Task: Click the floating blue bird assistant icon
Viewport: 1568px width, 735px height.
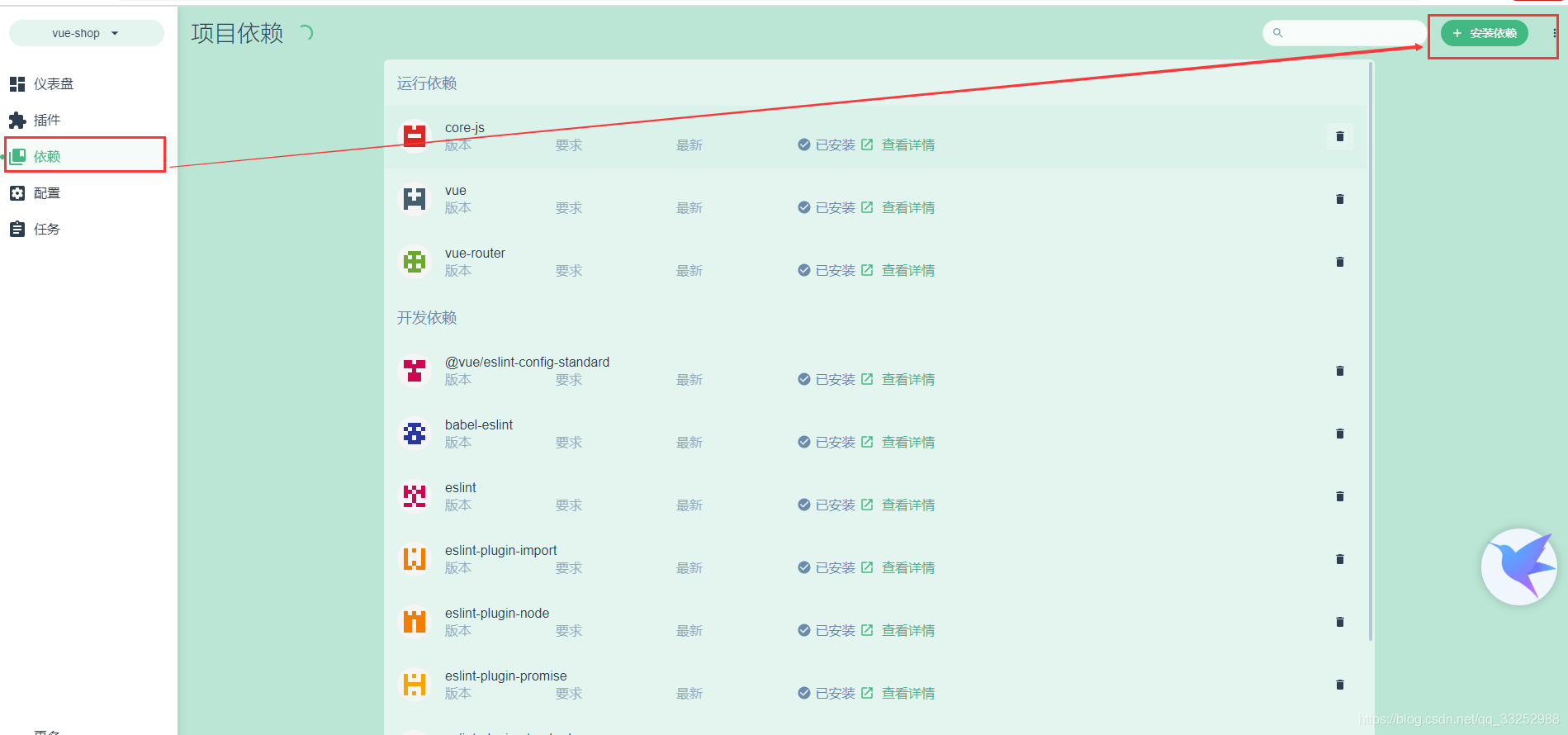Action: coord(1519,567)
